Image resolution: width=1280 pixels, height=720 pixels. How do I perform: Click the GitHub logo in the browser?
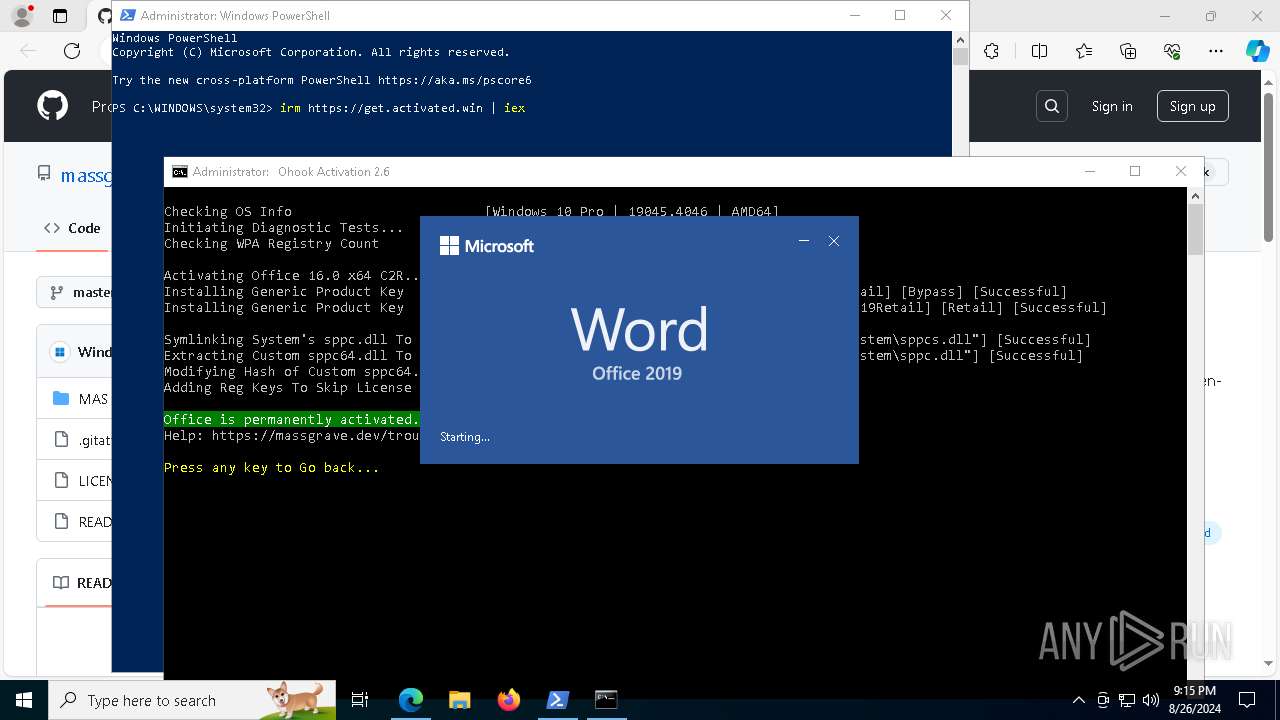coord(52,106)
